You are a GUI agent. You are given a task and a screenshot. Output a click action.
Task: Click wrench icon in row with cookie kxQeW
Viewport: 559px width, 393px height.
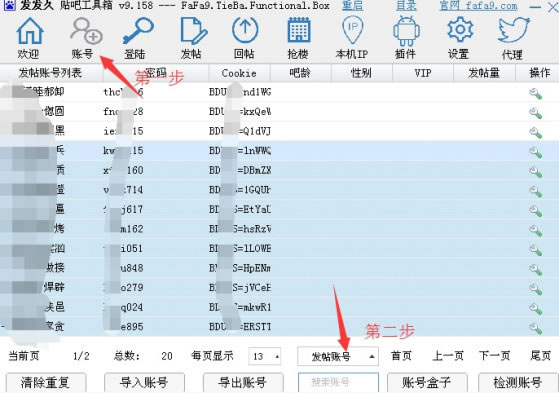pyautogui.click(x=535, y=113)
